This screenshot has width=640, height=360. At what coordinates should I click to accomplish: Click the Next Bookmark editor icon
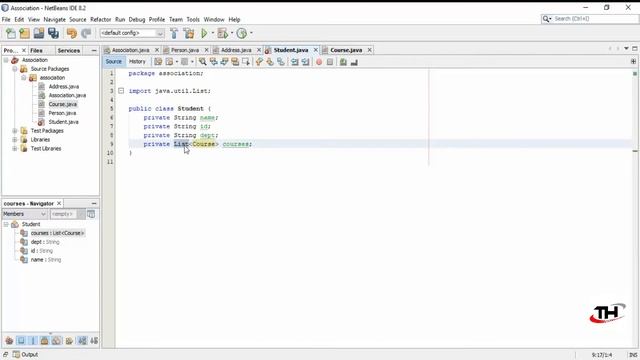(x=270, y=62)
